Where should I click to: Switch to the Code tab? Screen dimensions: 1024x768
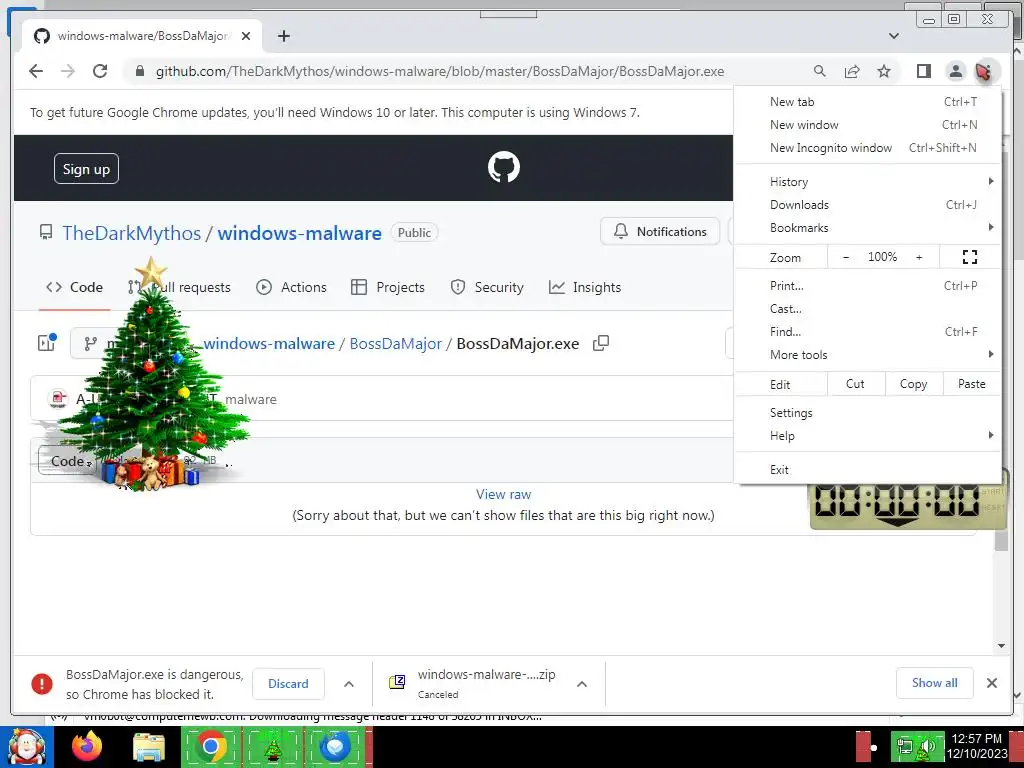74,287
